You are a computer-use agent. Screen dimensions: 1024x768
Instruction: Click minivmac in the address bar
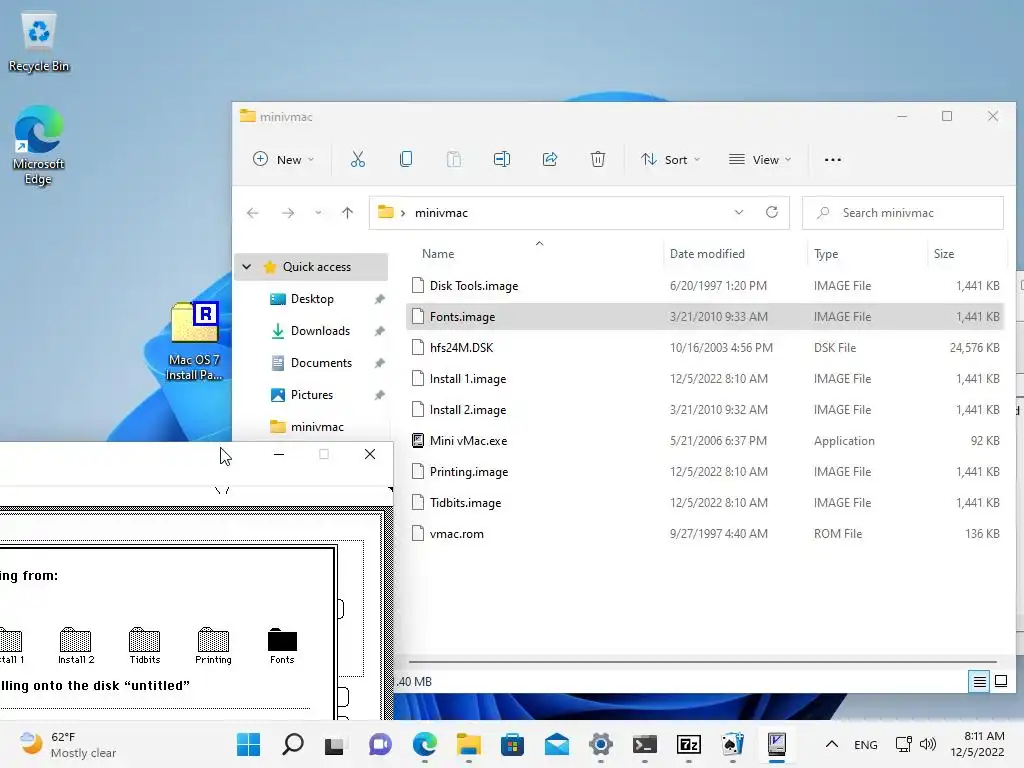(441, 213)
